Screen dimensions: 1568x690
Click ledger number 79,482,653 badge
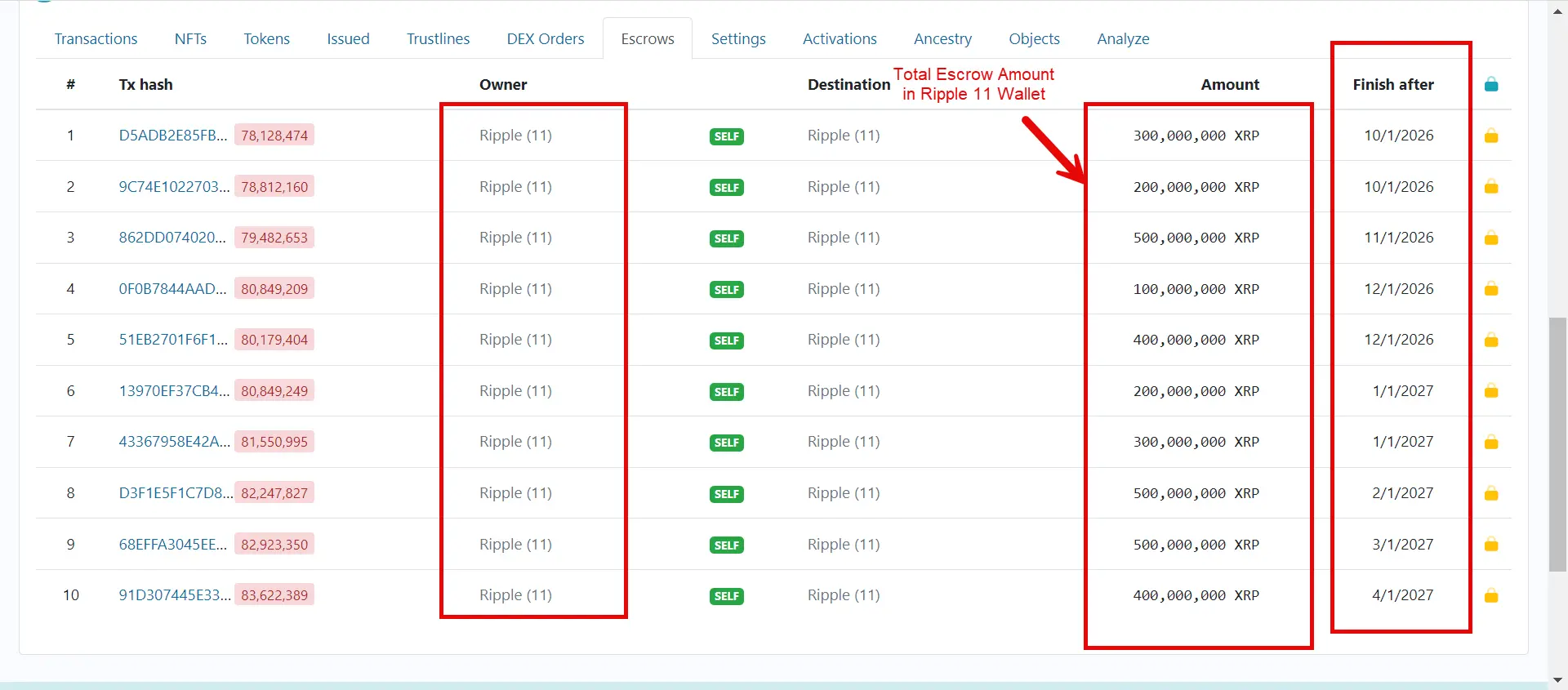274,238
